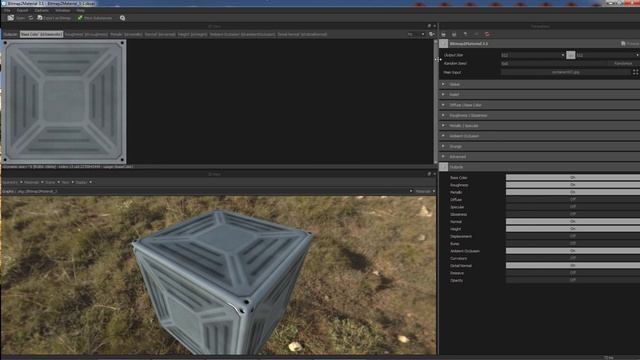Switch to the Normal output tab

click(160, 34)
